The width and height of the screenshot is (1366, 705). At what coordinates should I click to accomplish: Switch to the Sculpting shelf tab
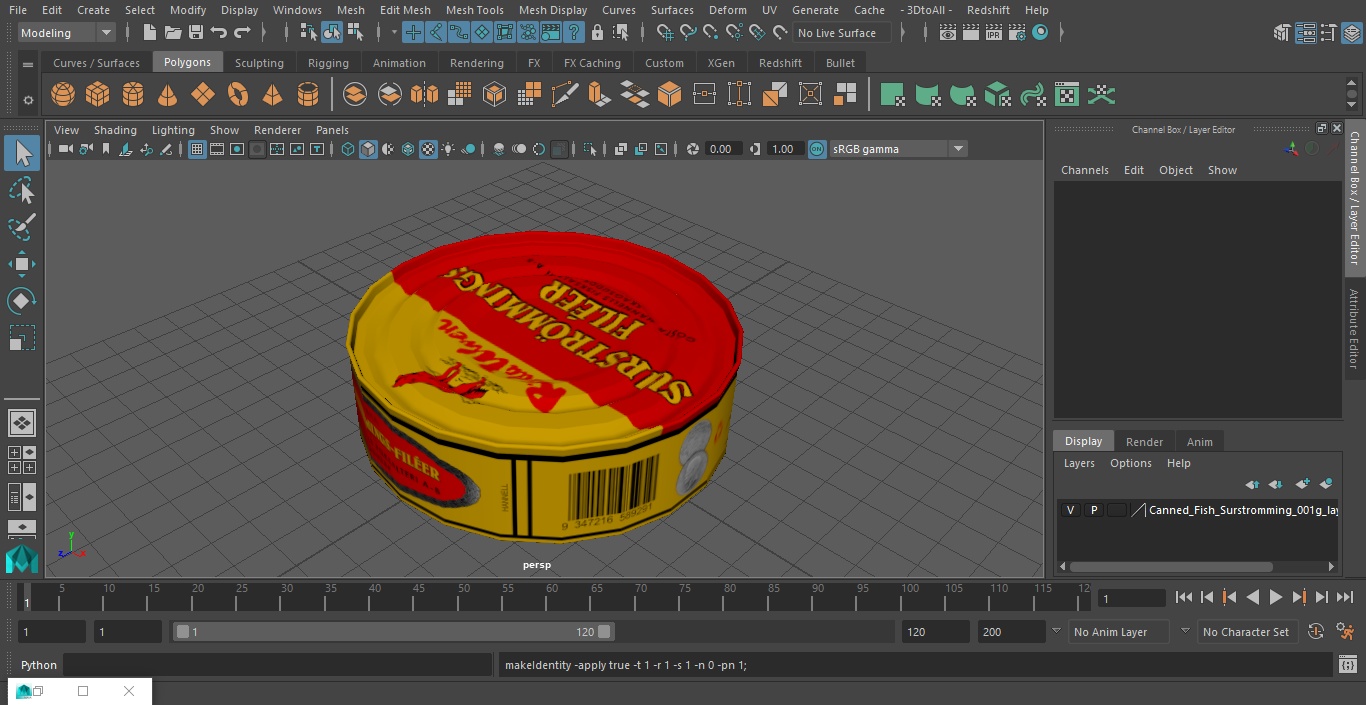coord(259,63)
